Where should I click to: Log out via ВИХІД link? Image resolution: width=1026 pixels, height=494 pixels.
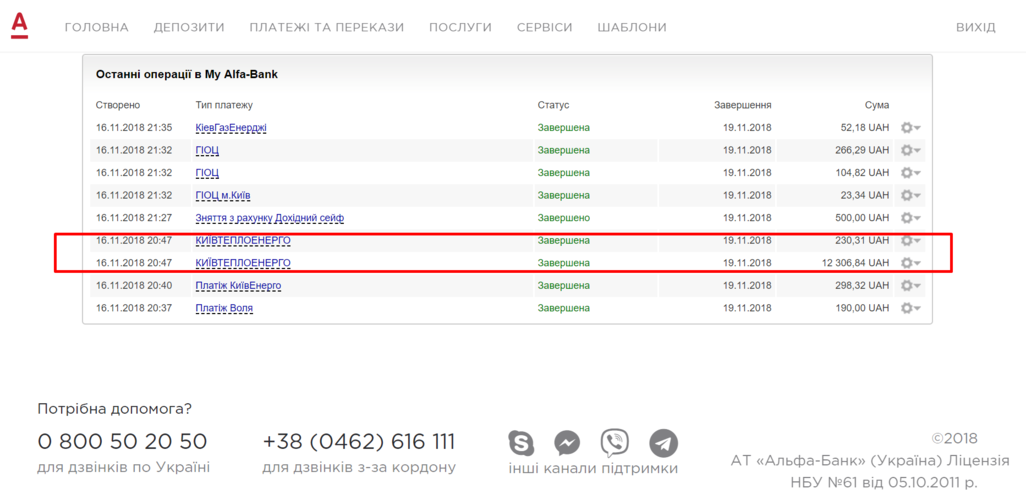pyautogui.click(x=976, y=27)
